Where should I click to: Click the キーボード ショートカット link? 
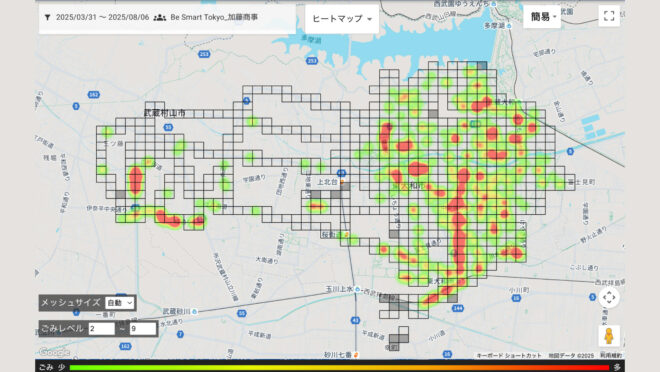tap(508, 356)
